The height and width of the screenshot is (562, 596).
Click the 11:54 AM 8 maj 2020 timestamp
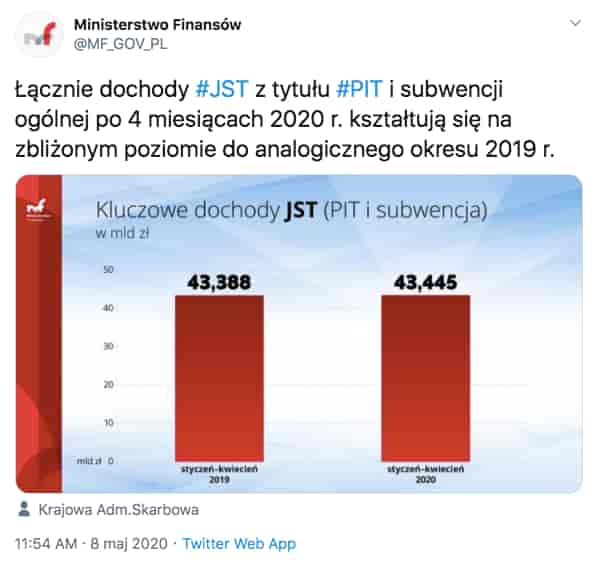tap(91, 544)
